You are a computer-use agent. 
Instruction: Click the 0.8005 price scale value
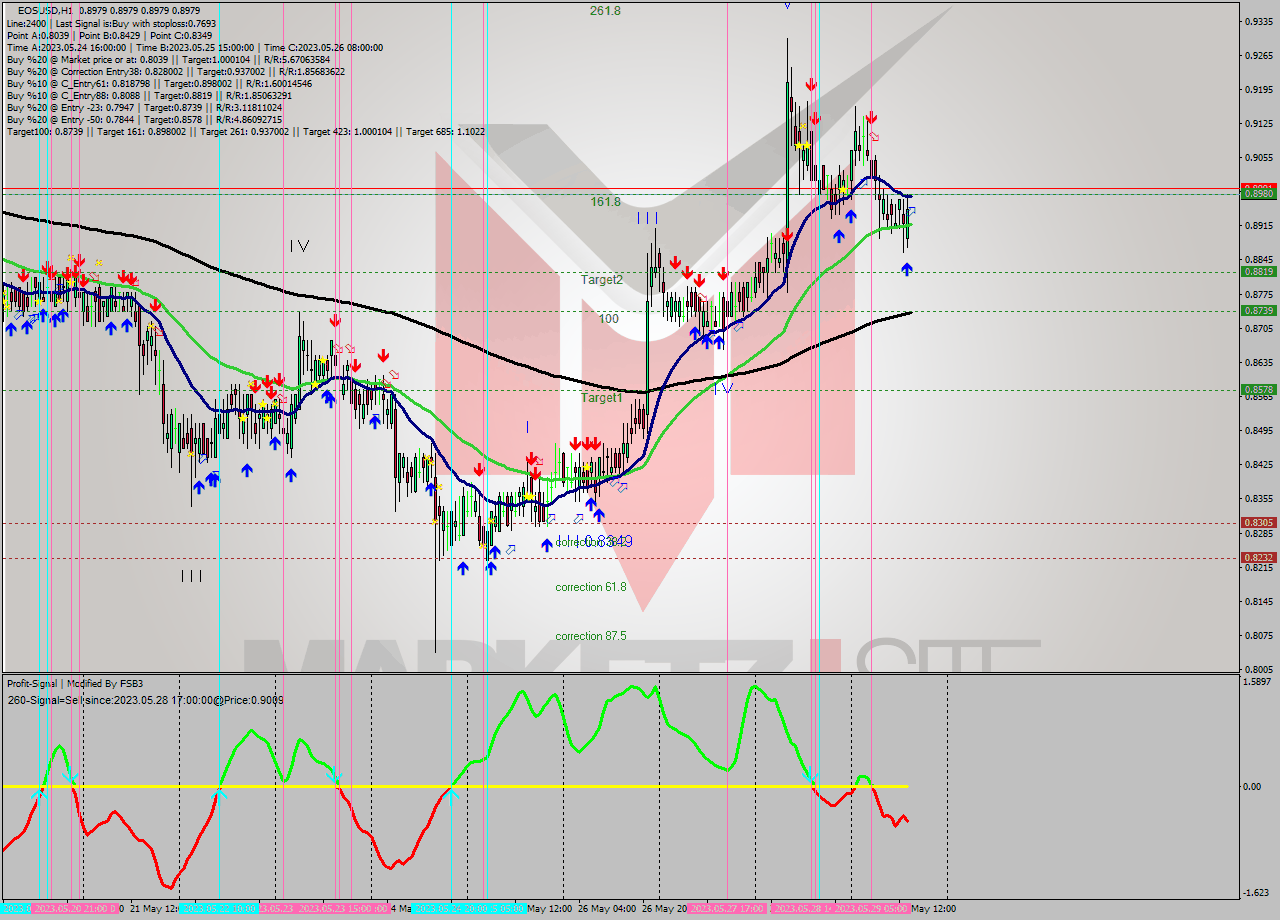(1257, 669)
